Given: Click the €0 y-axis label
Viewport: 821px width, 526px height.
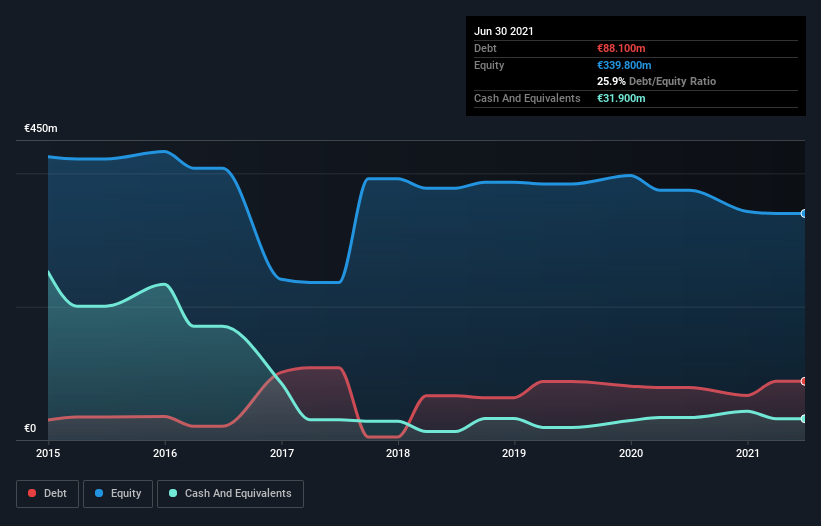Looking at the screenshot, I should click(30, 428).
